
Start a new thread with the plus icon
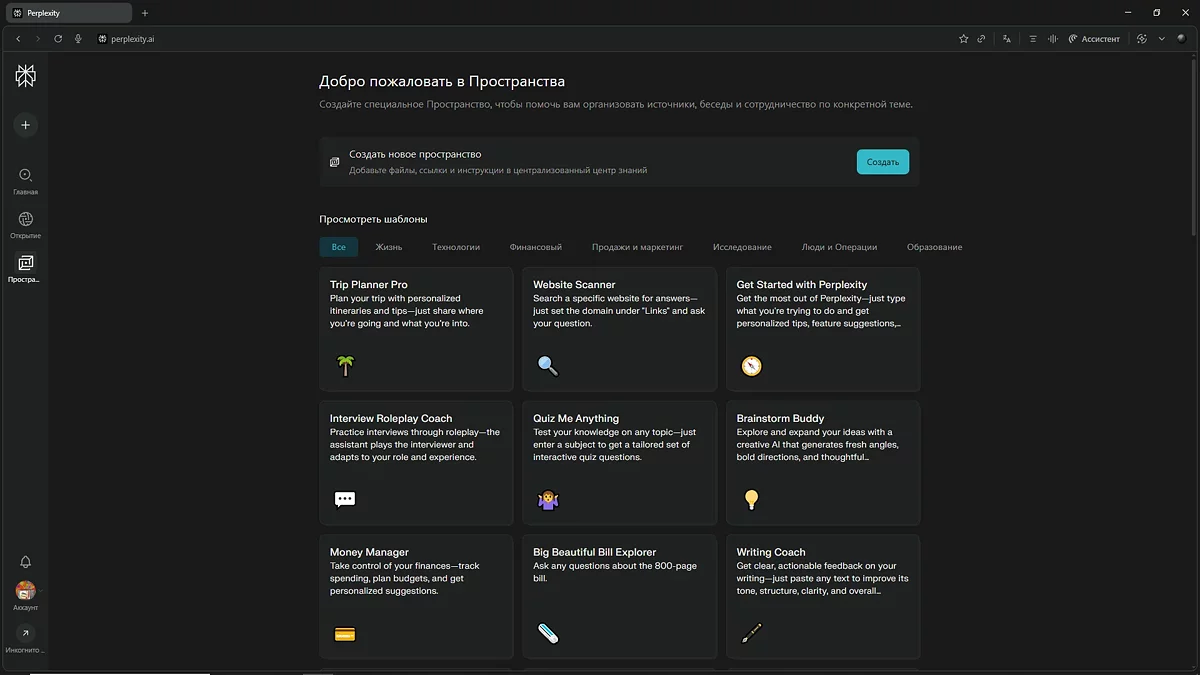click(25, 125)
